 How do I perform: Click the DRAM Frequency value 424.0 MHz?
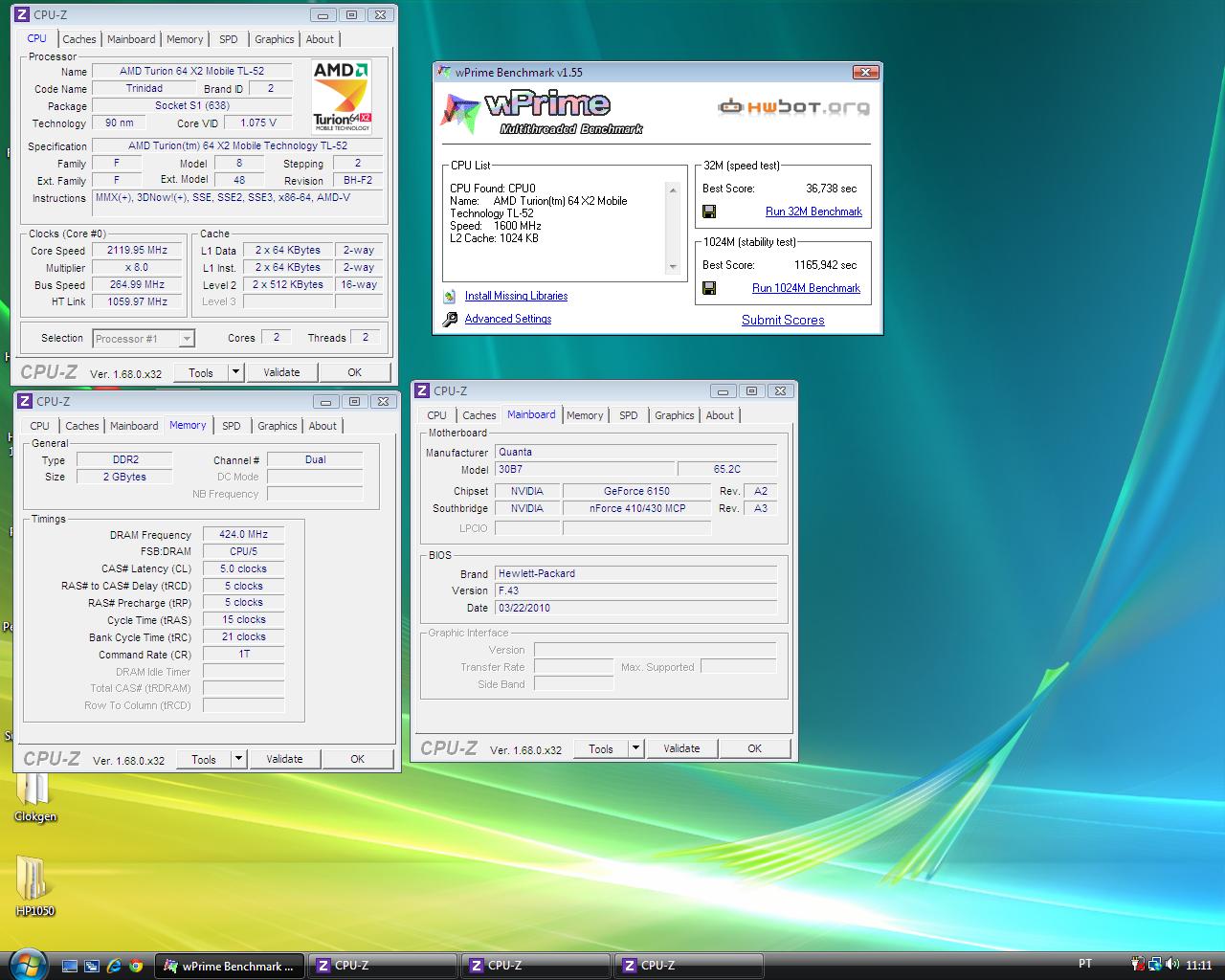tap(243, 534)
